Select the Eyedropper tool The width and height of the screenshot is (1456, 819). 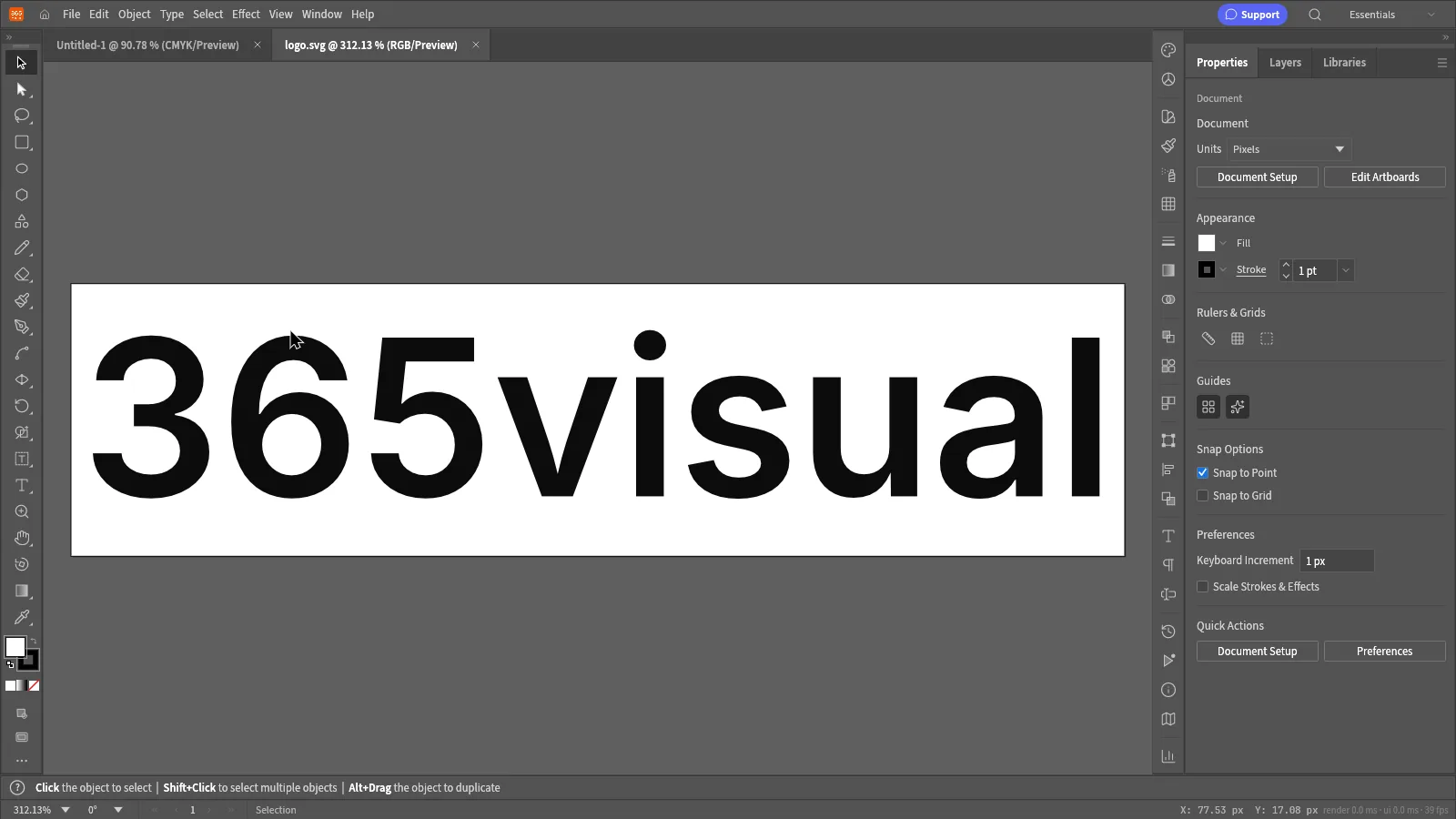(22, 617)
